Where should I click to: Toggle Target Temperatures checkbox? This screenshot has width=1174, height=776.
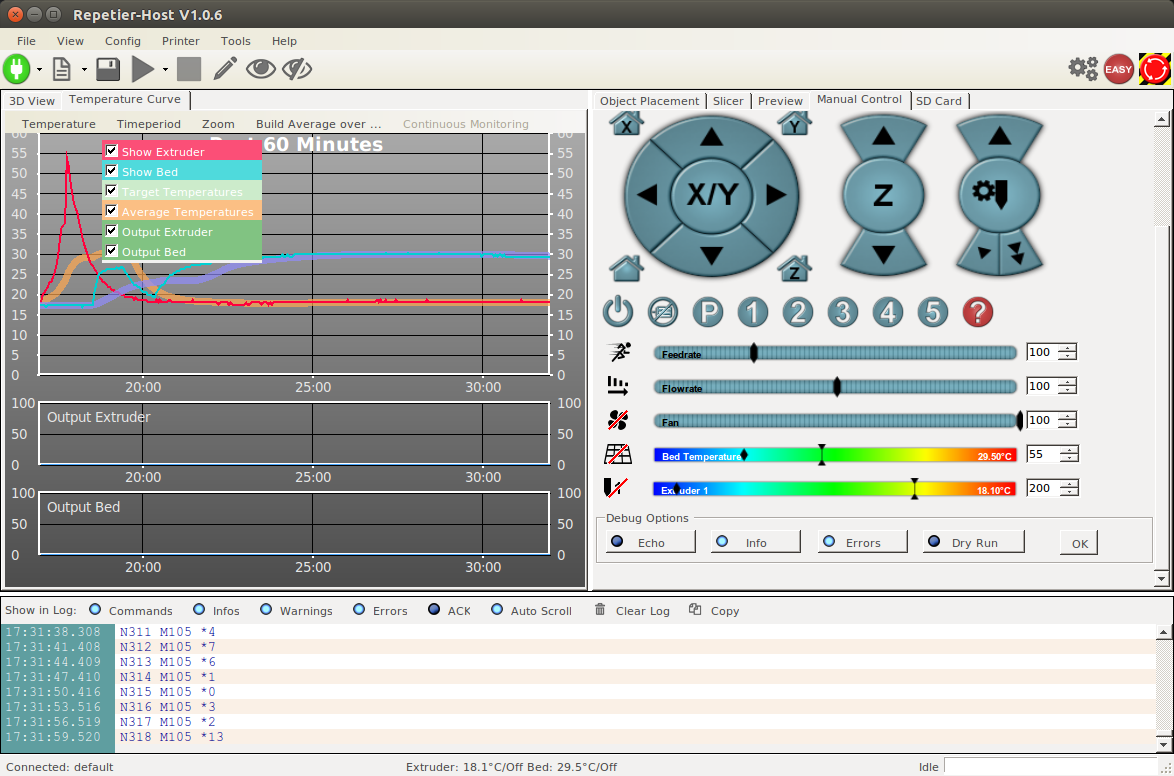(112, 192)
